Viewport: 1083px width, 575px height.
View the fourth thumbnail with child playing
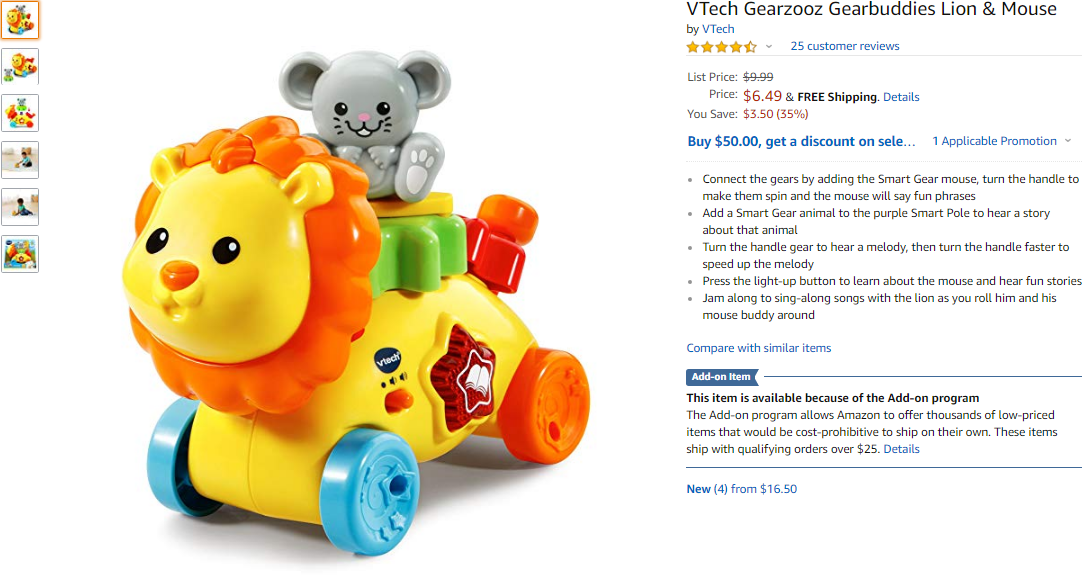coord(20,160)
